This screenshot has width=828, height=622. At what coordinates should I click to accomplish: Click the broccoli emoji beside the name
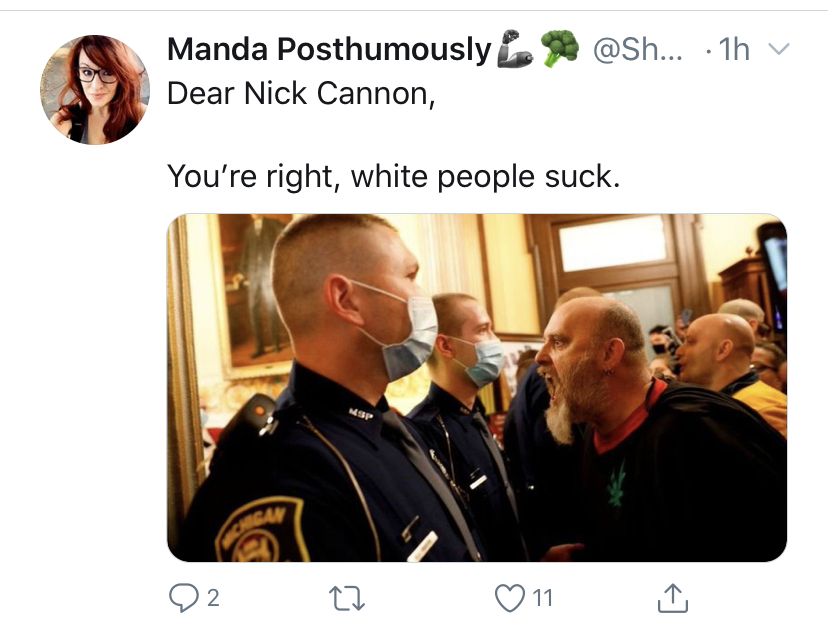560,48
